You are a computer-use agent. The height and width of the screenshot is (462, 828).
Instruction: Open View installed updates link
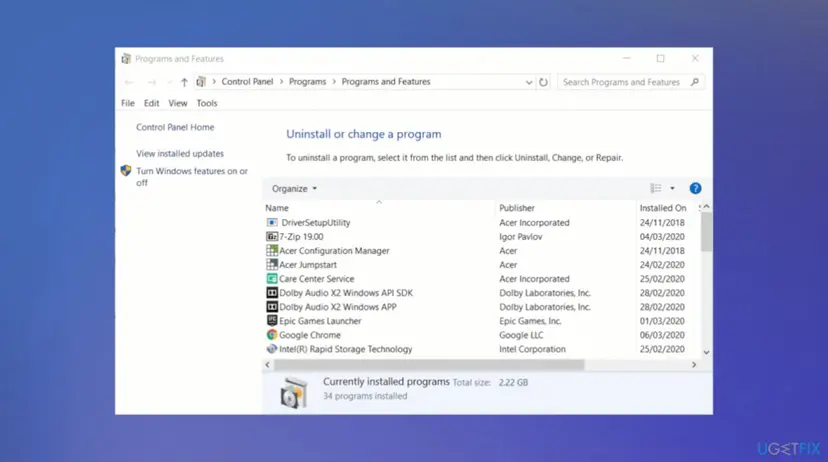coord(180,154)
